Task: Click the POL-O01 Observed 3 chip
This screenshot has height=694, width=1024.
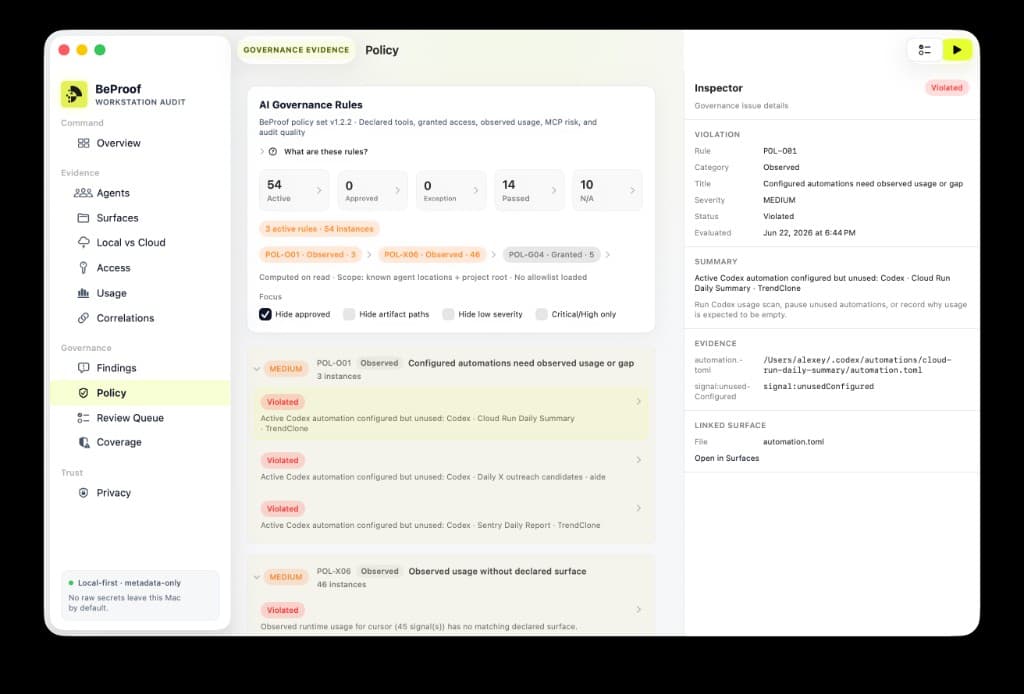Action: [x=310, y=255]
